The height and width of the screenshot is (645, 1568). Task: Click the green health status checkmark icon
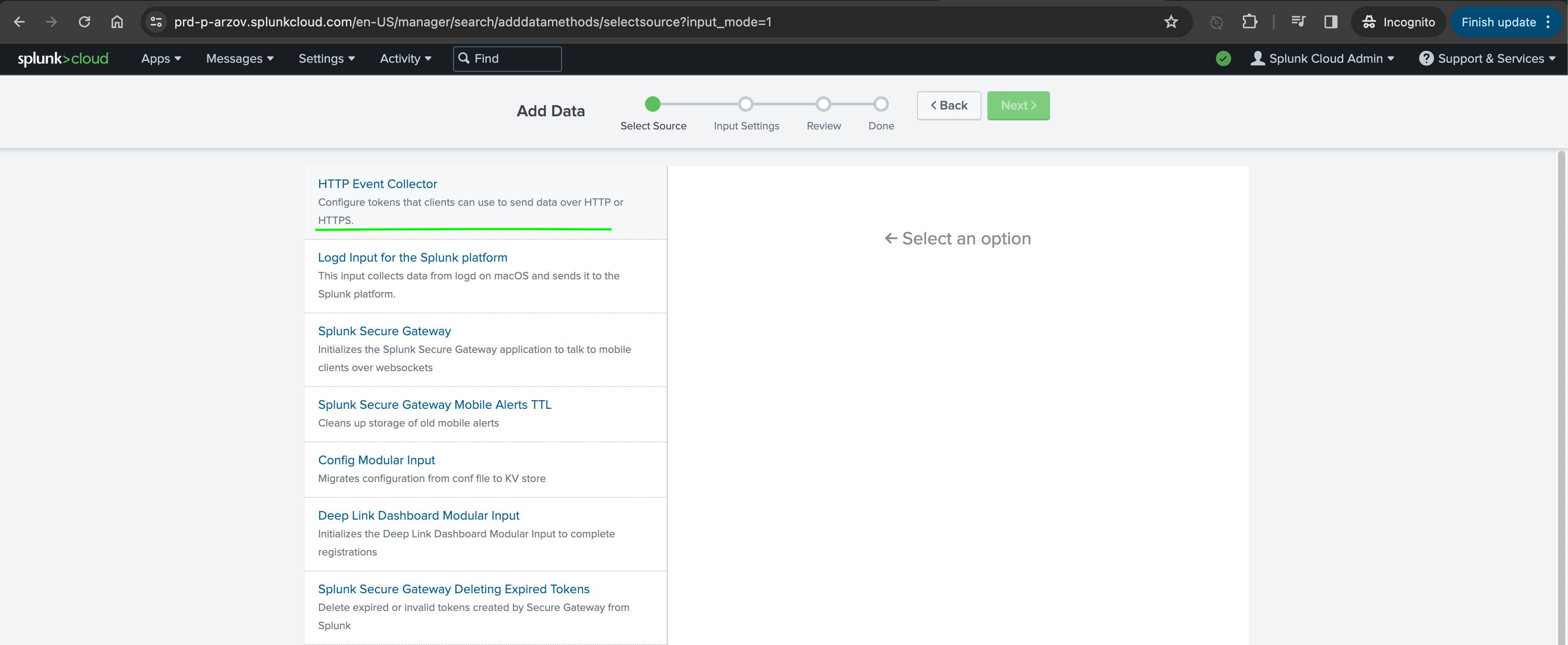tap(1223, 59)
